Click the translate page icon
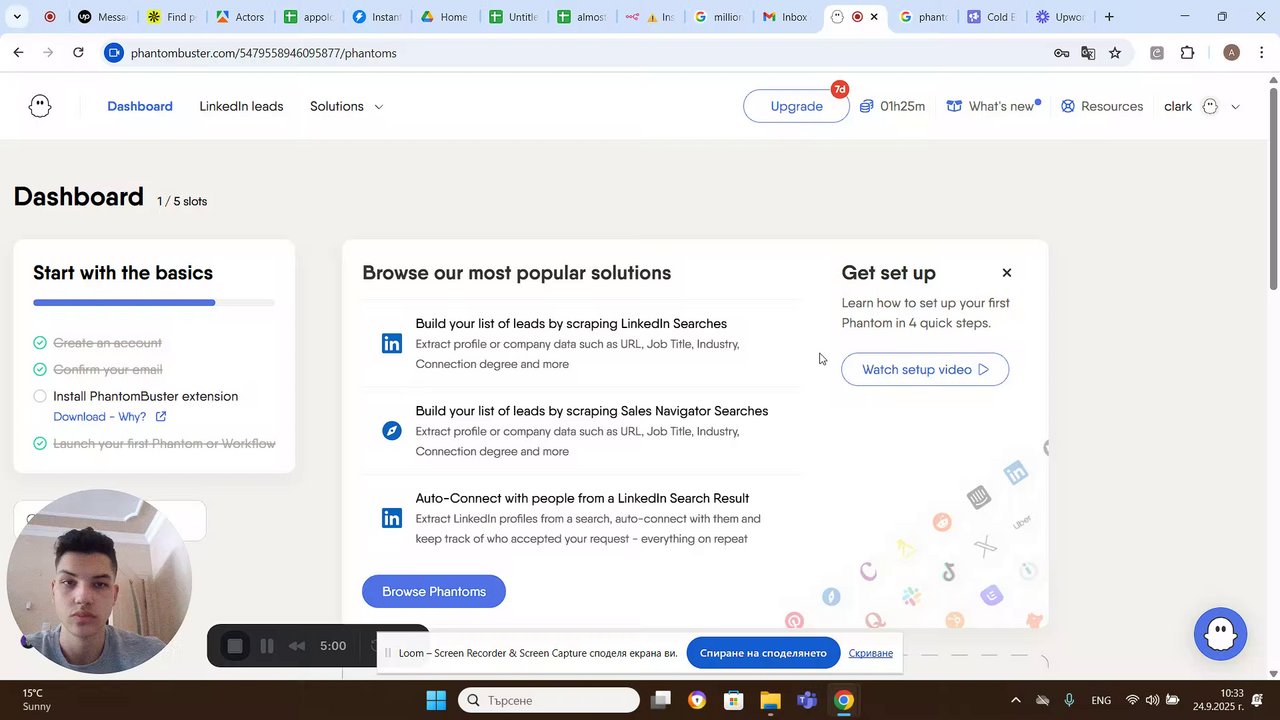Screen dimensions: 1280x720 [x=1088, y=53]
